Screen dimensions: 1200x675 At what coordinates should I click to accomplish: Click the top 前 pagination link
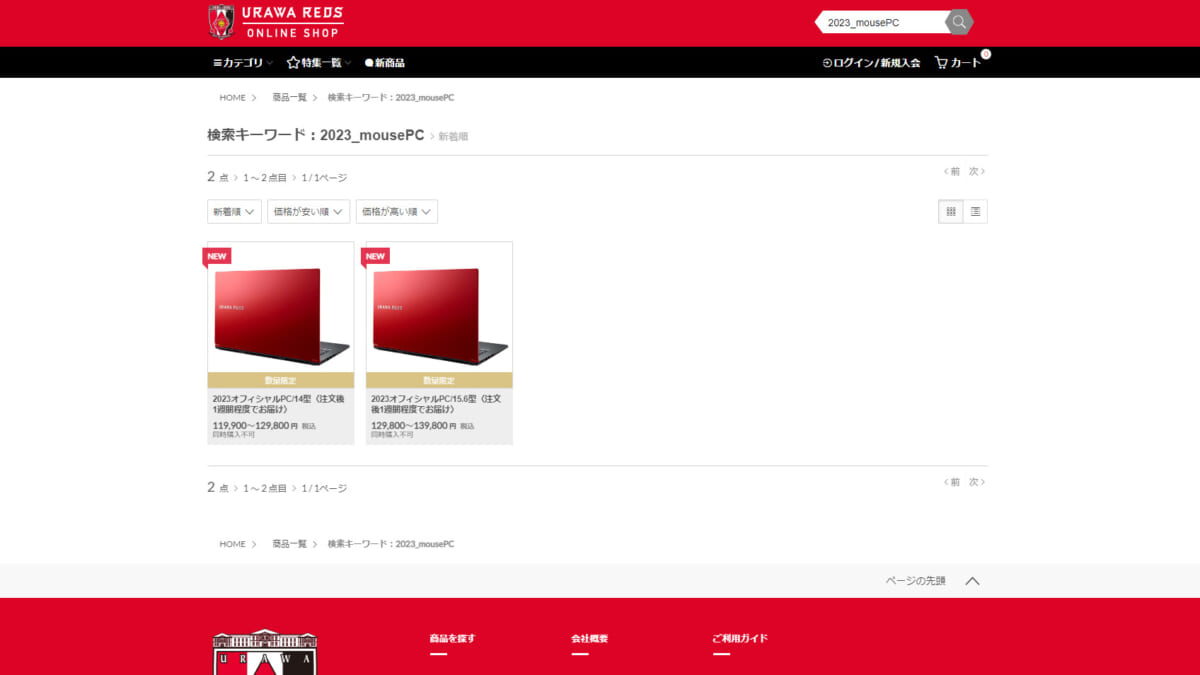tap(952, 171)
